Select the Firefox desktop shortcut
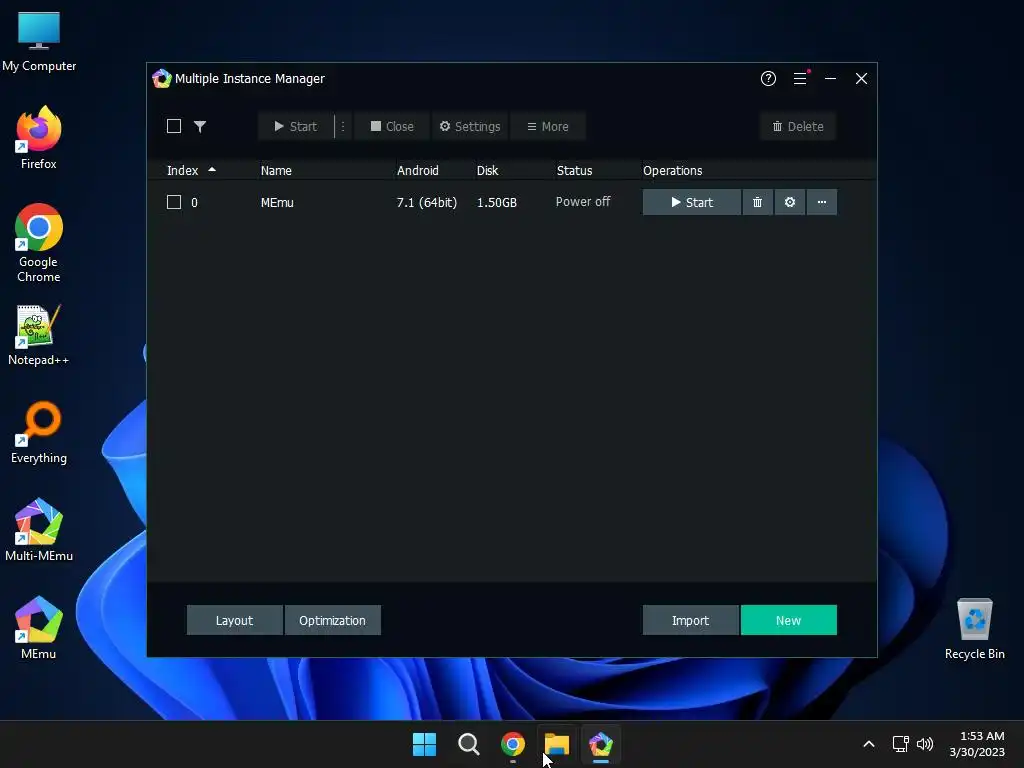The width and height of the screenshot is (1024, 768). 39,138
